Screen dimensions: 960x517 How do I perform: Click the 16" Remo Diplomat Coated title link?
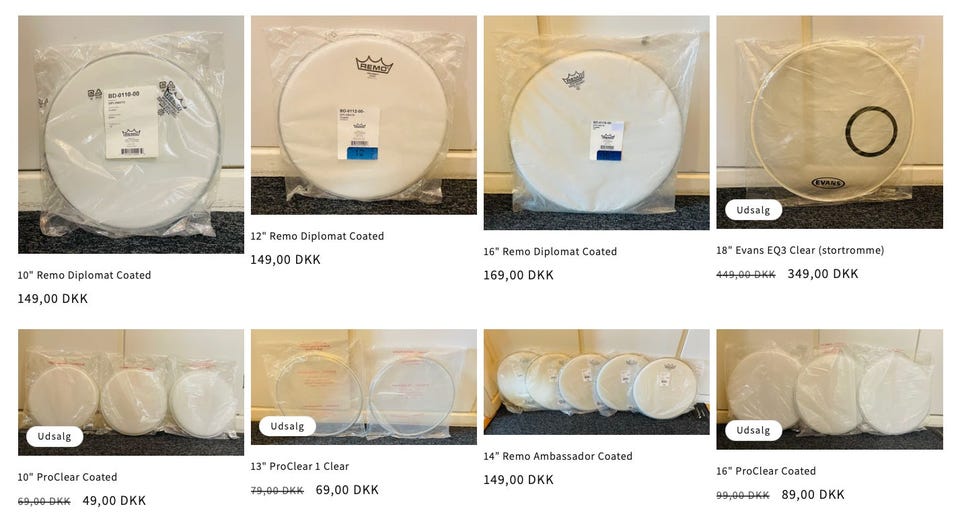click(x=550, y=251)
